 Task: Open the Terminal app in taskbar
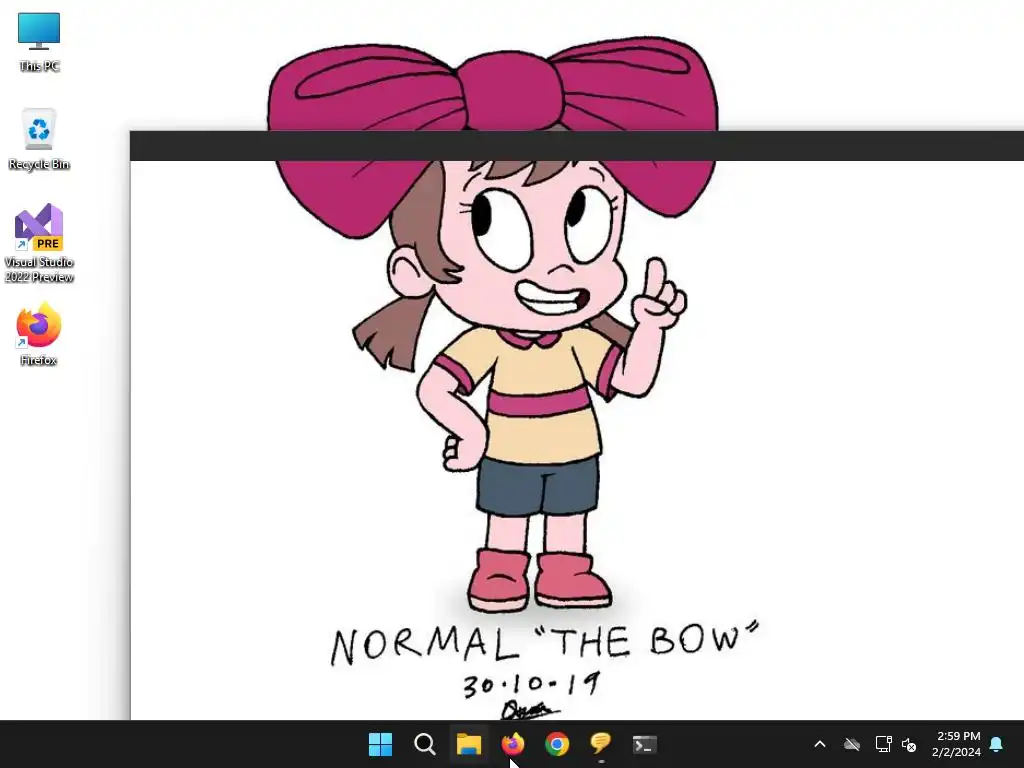coord(645,744)
